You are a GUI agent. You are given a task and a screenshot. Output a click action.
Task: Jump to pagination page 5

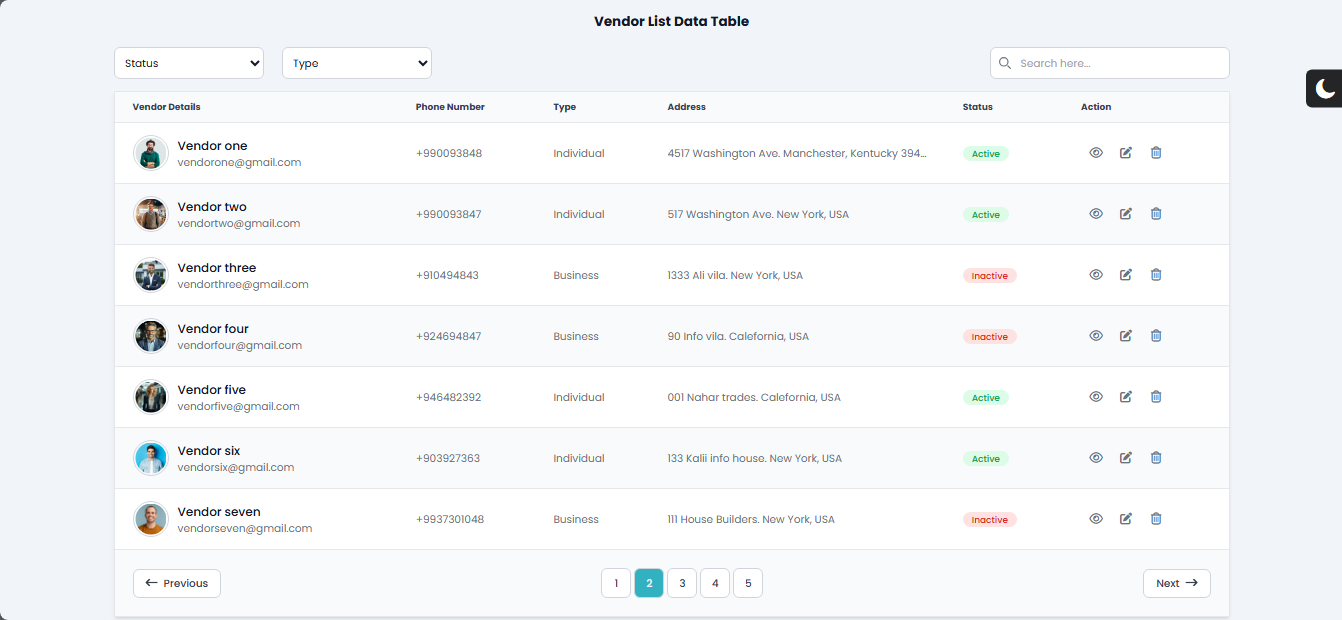(748, 583)
